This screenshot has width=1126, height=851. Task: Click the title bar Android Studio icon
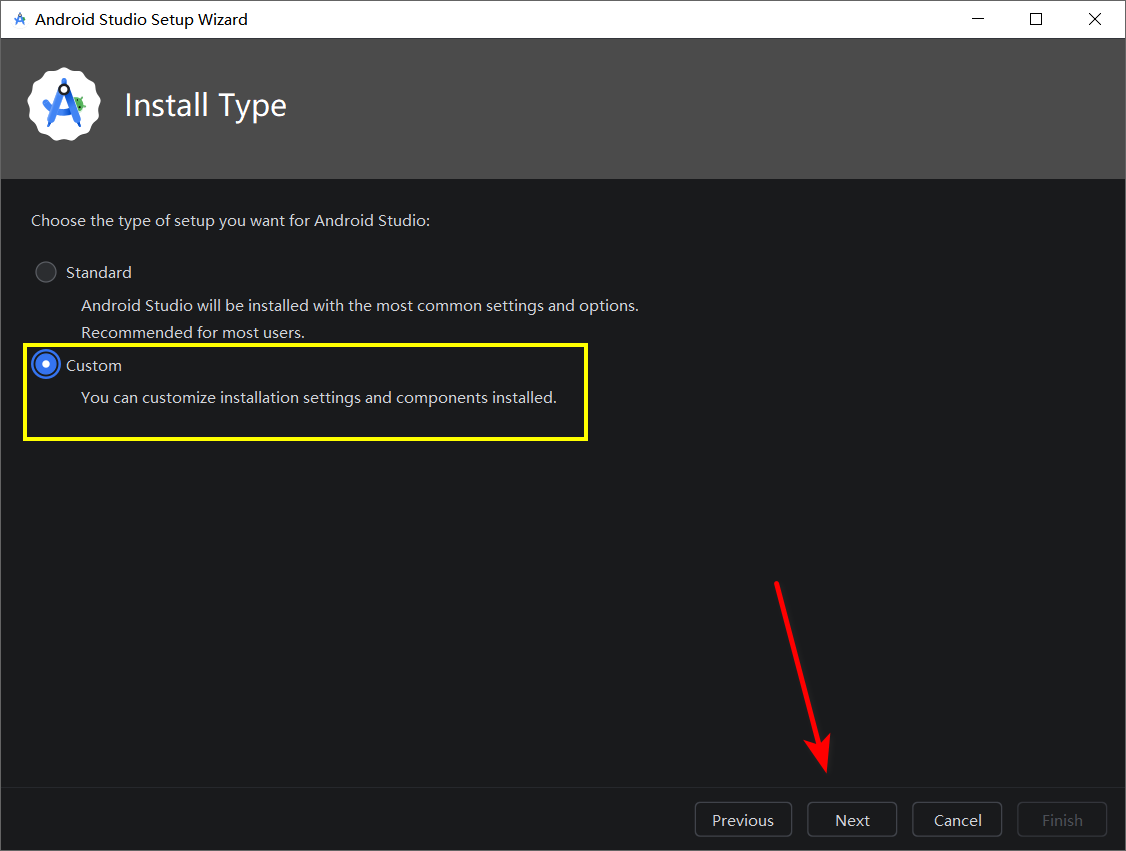(19, 19)
